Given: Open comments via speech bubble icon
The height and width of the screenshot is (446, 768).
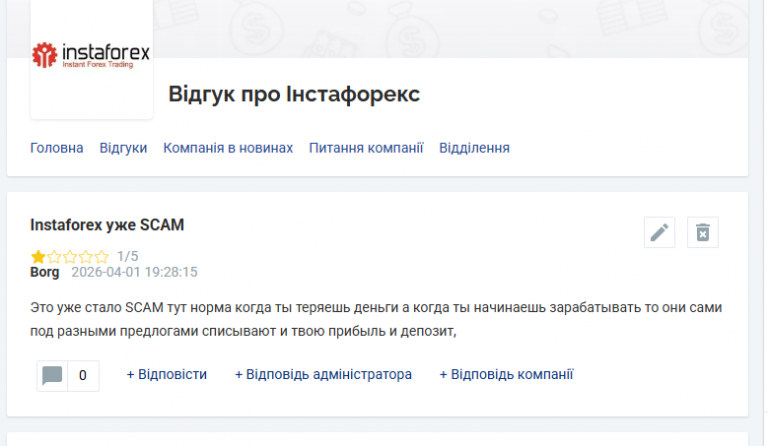Looking at the screenshot, I should [x=52, y=376].
